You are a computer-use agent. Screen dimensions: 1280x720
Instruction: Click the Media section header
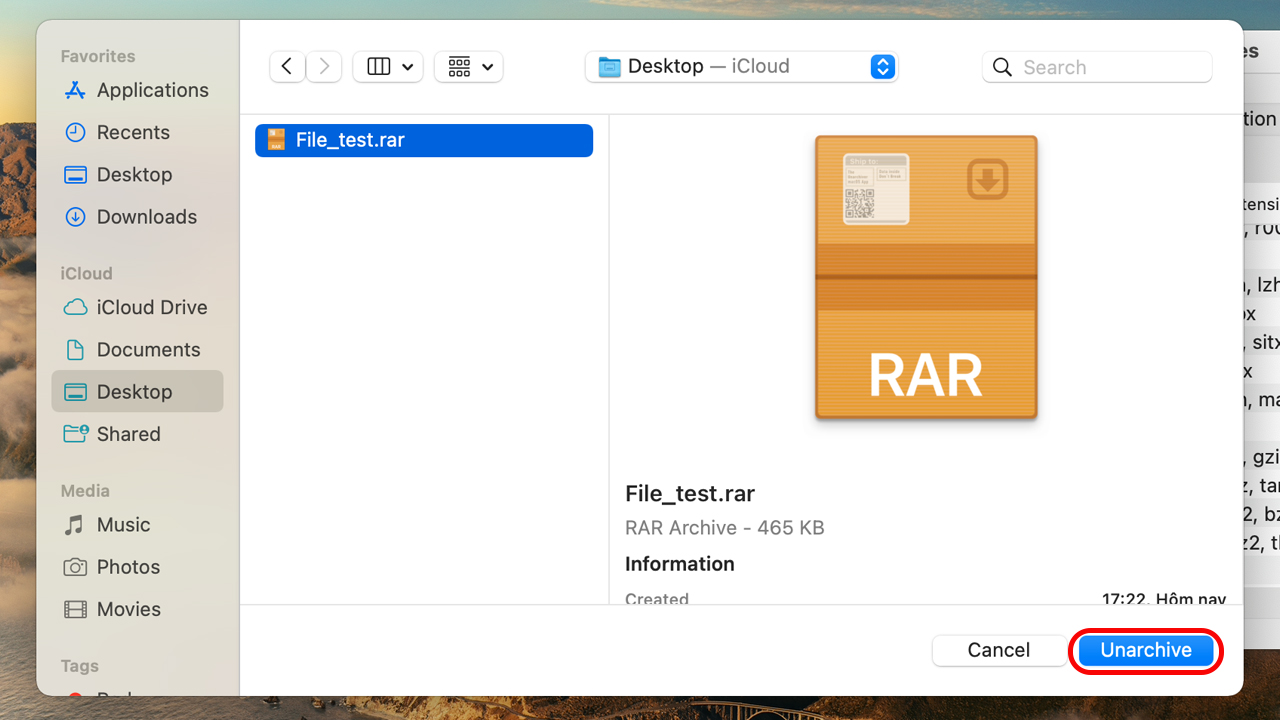click(85, 490)
